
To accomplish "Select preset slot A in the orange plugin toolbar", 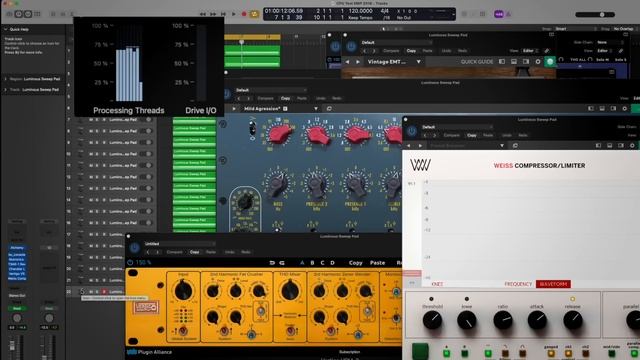I will 302,263.
